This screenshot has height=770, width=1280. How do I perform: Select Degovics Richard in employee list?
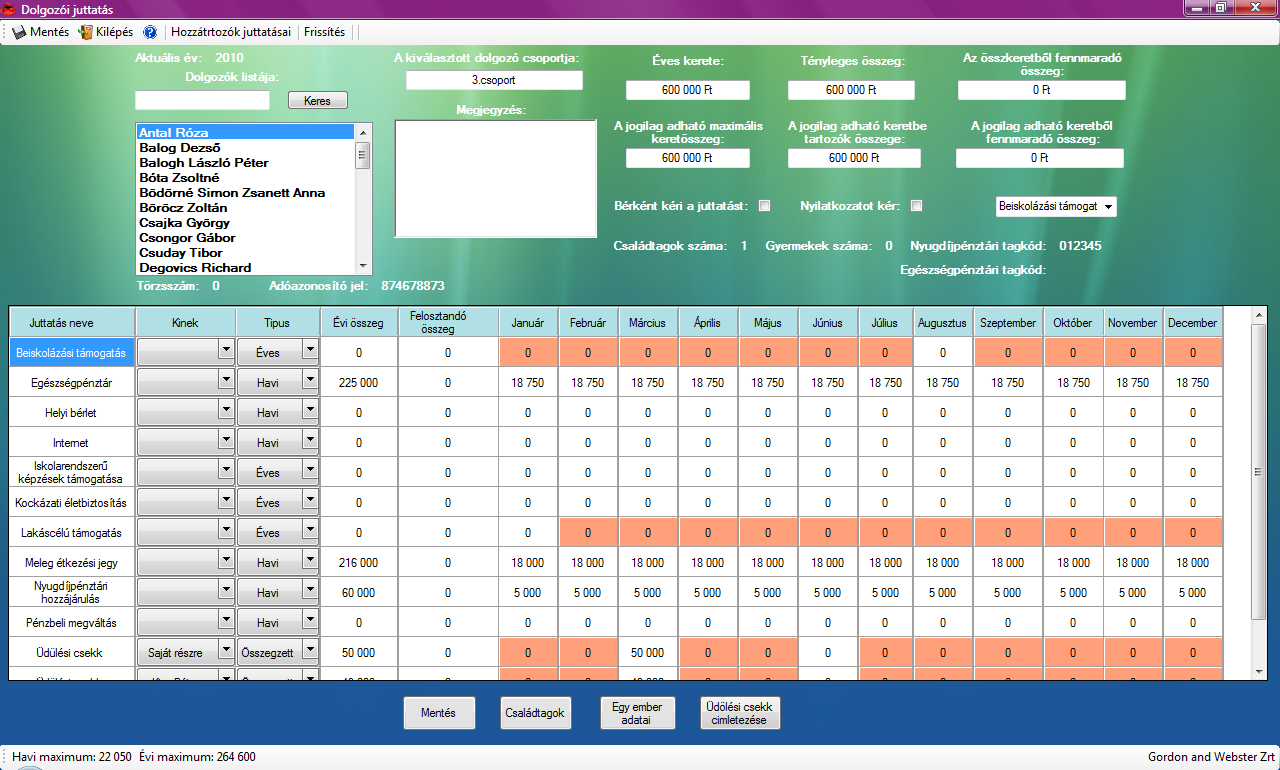point(245,267)
